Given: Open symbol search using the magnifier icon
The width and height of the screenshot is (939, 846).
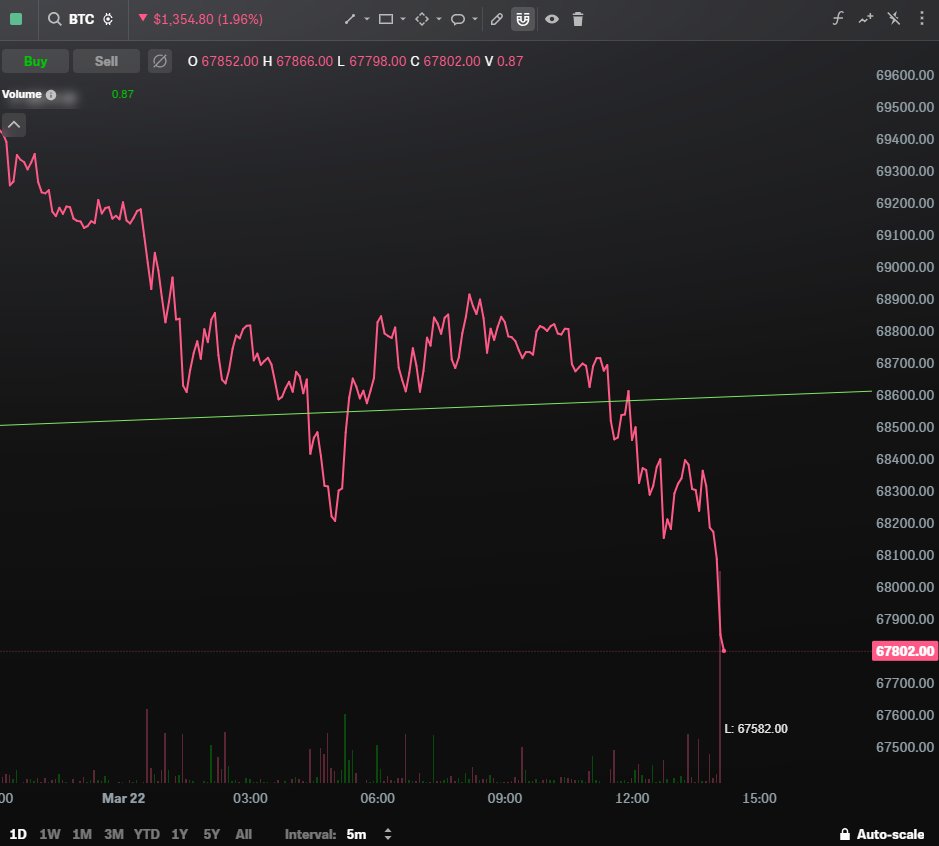Looking at the screenshot, I should (54, 19).
